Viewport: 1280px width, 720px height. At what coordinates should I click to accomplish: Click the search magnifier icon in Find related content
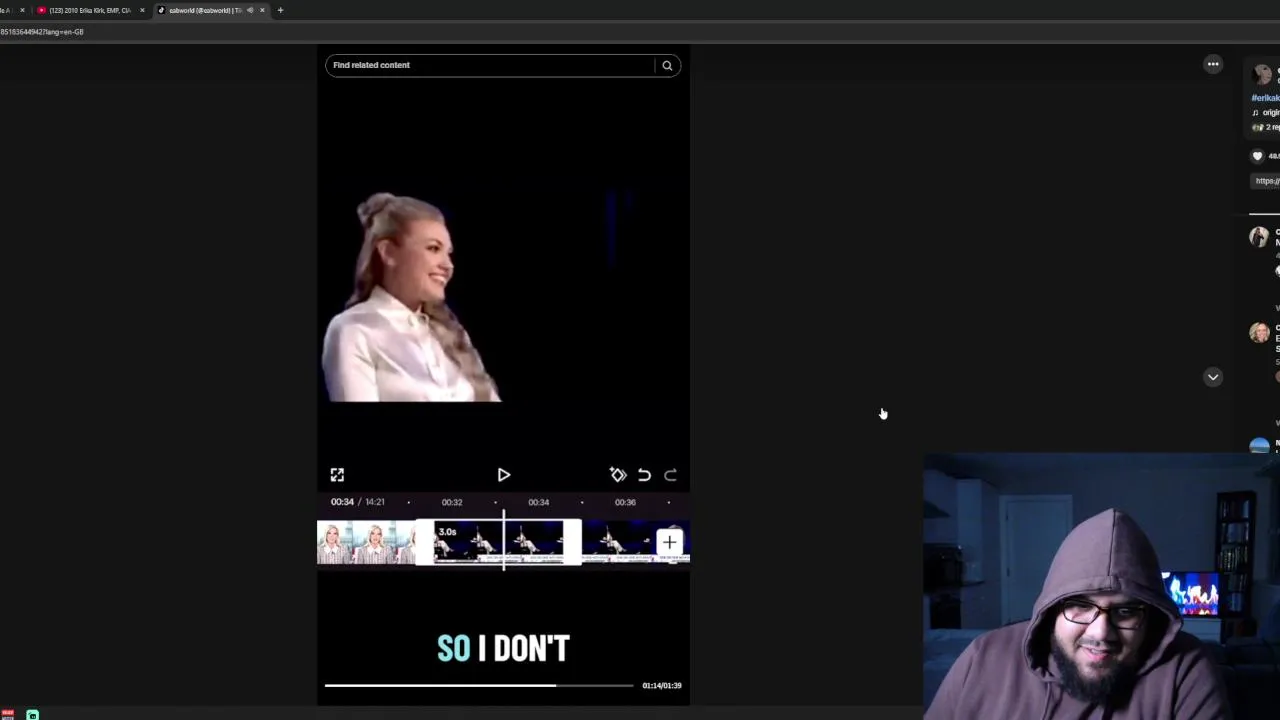pos(667,65)
